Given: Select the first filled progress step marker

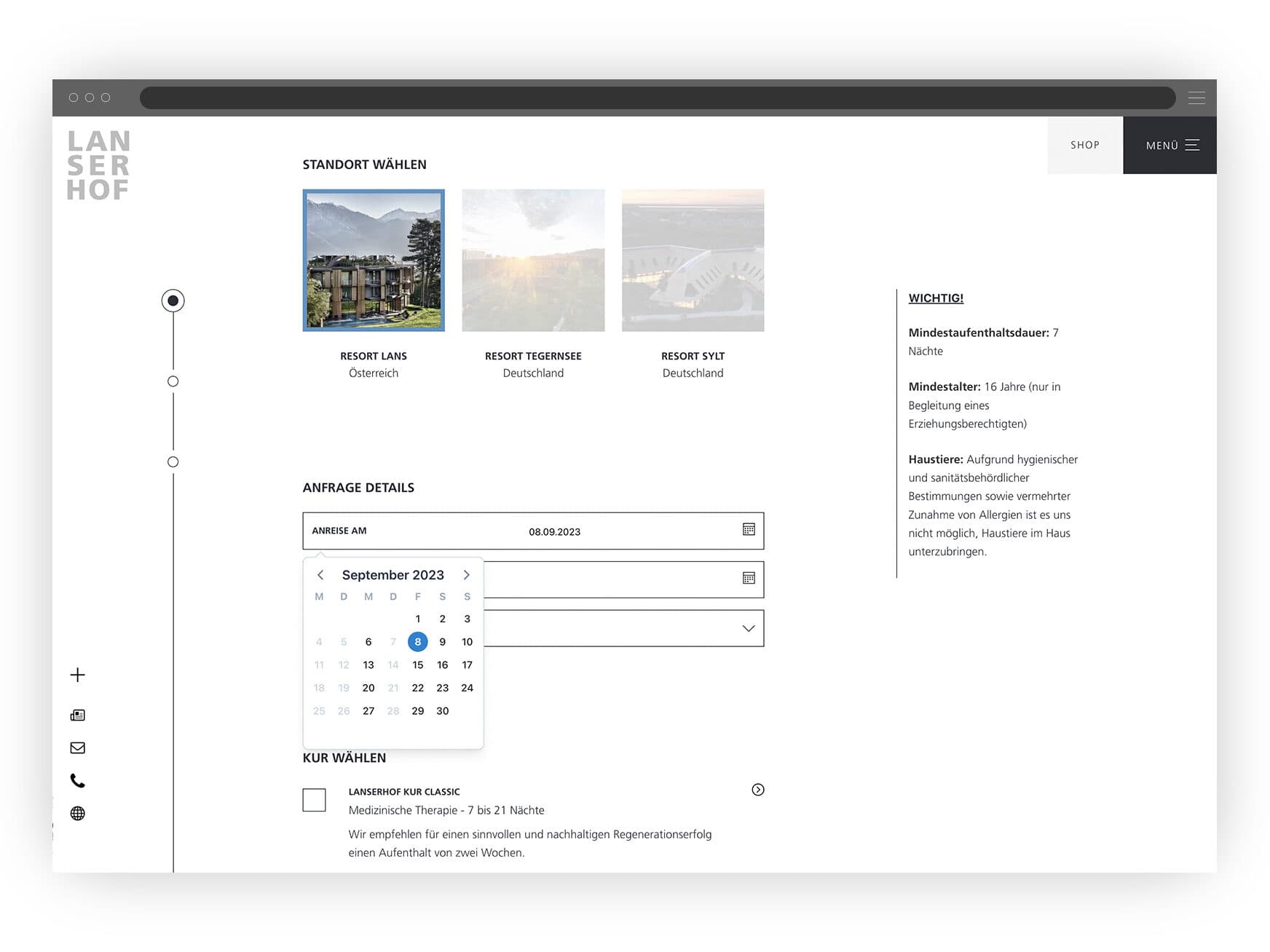Looking at the screenshot, I should tap(173, 301).
